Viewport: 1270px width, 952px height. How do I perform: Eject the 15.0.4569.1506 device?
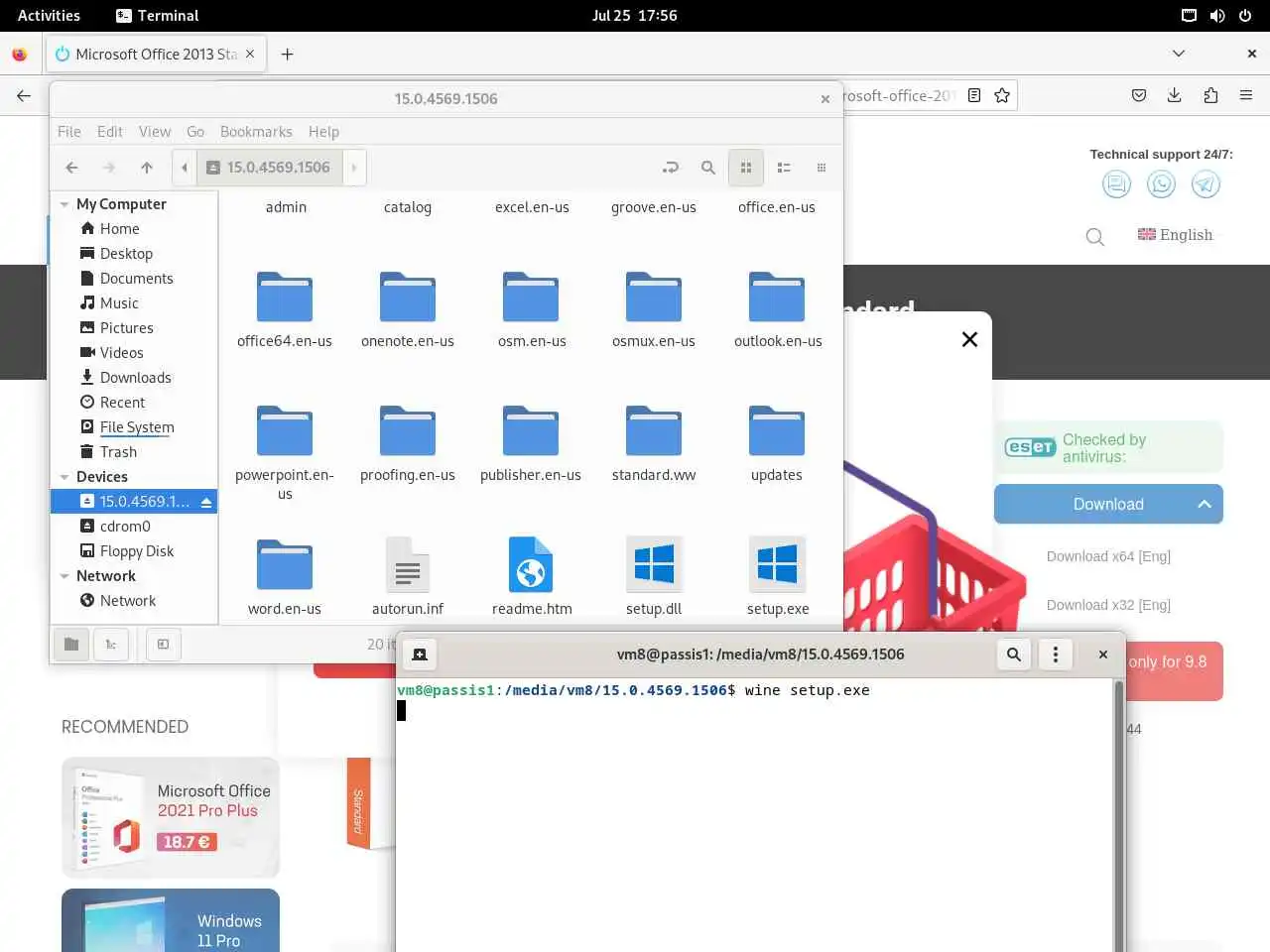click(x=206, y=503)
